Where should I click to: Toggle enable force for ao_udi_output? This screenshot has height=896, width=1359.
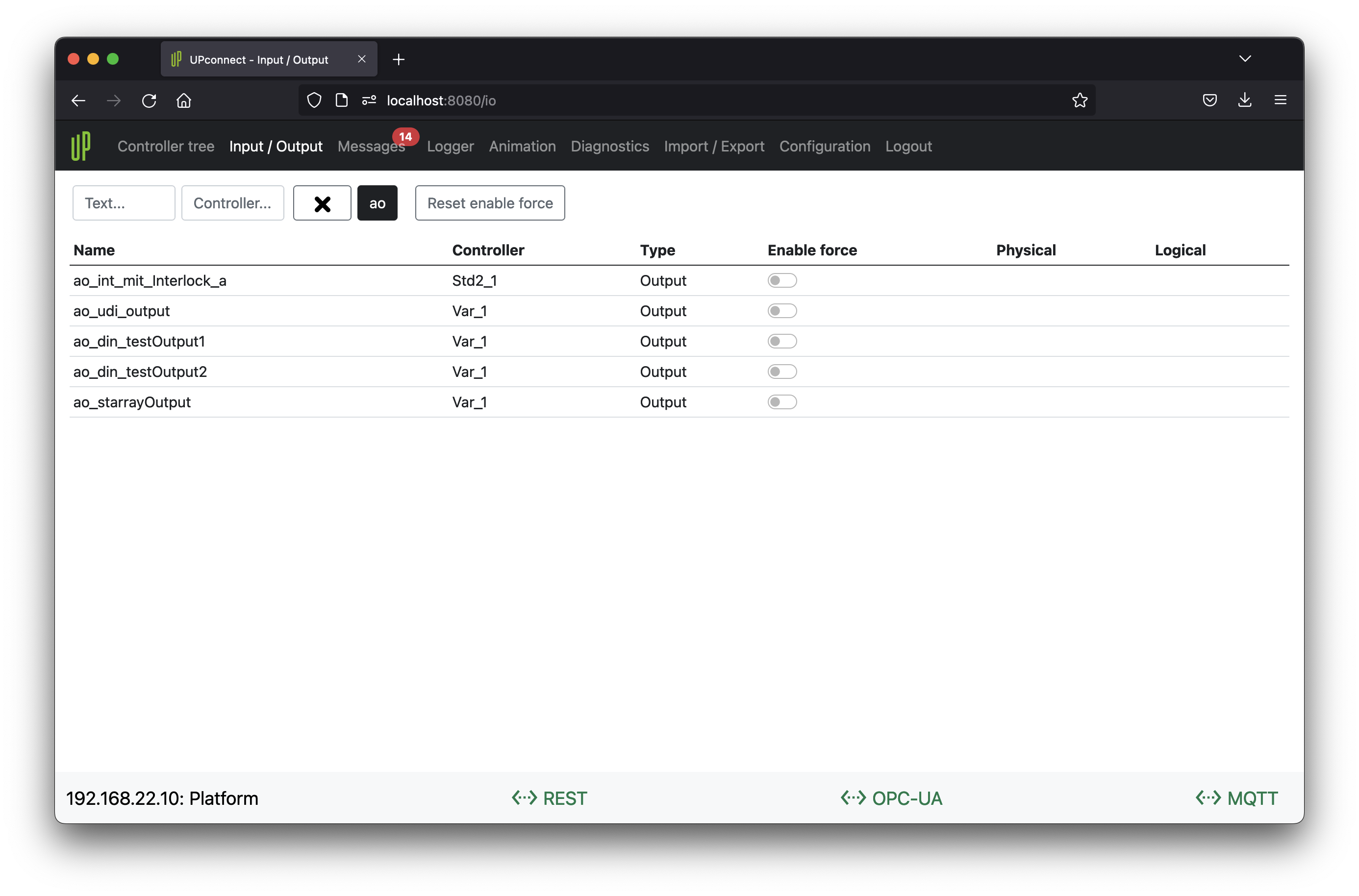(x=782, y=311)
